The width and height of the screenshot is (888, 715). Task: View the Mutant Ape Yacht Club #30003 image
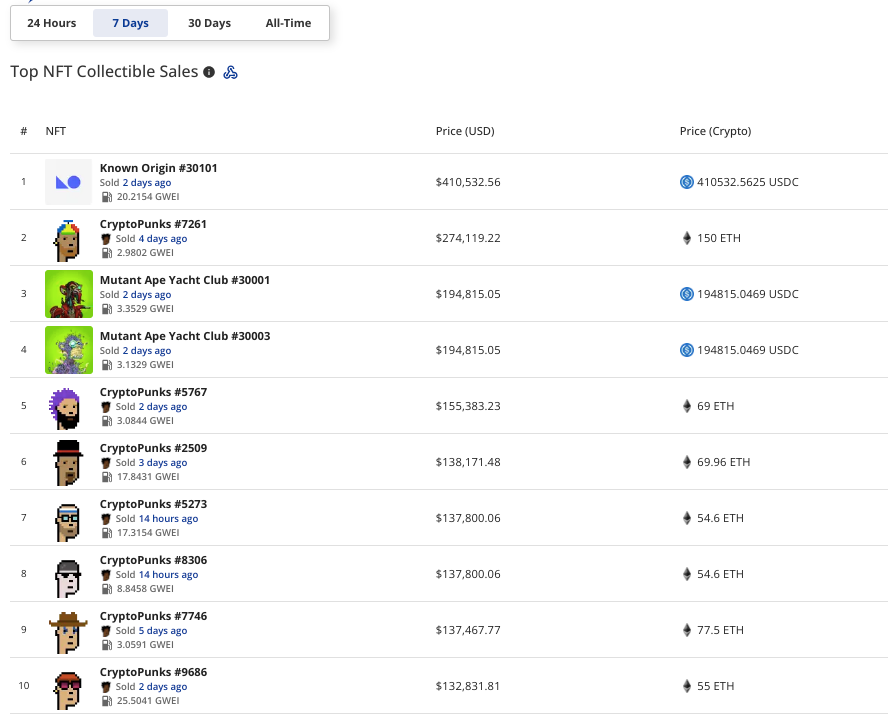69,350
